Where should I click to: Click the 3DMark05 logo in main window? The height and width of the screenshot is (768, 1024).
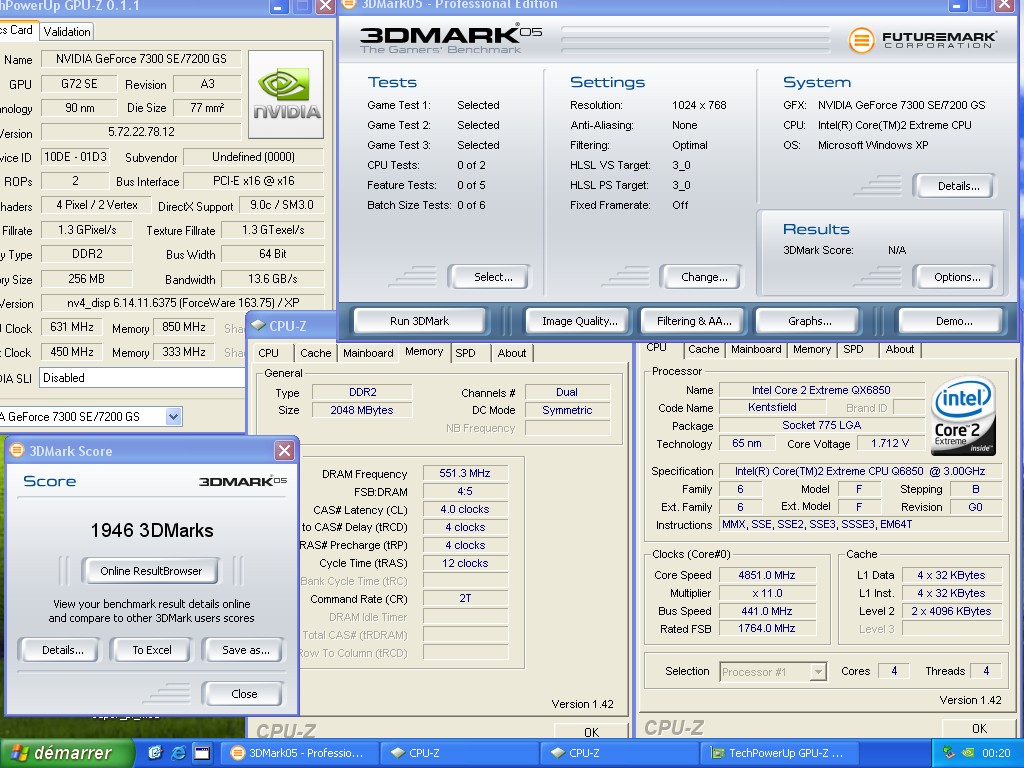pos(451,39)
